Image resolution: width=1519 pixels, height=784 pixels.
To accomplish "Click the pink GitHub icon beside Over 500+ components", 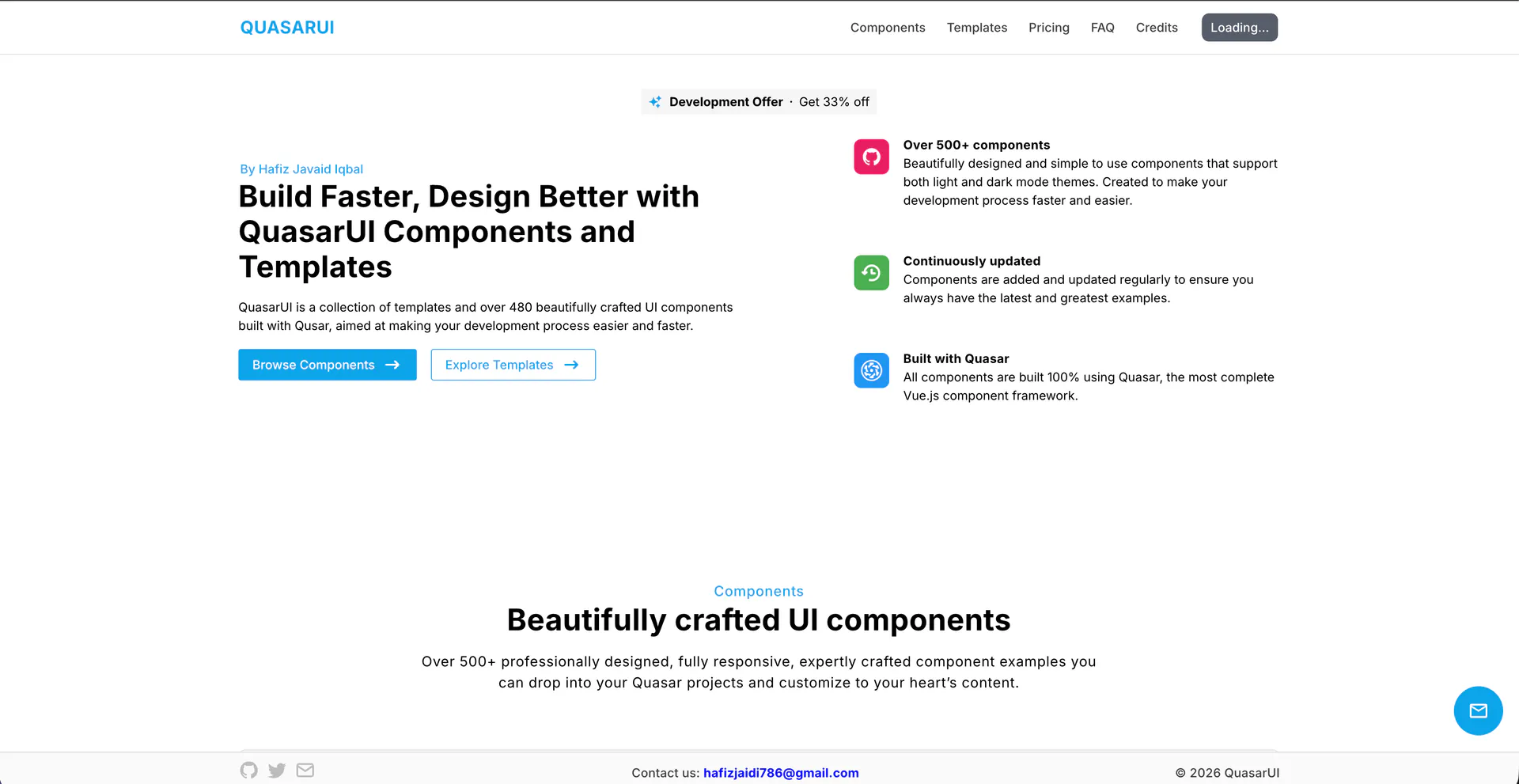I will coord(871,157).
